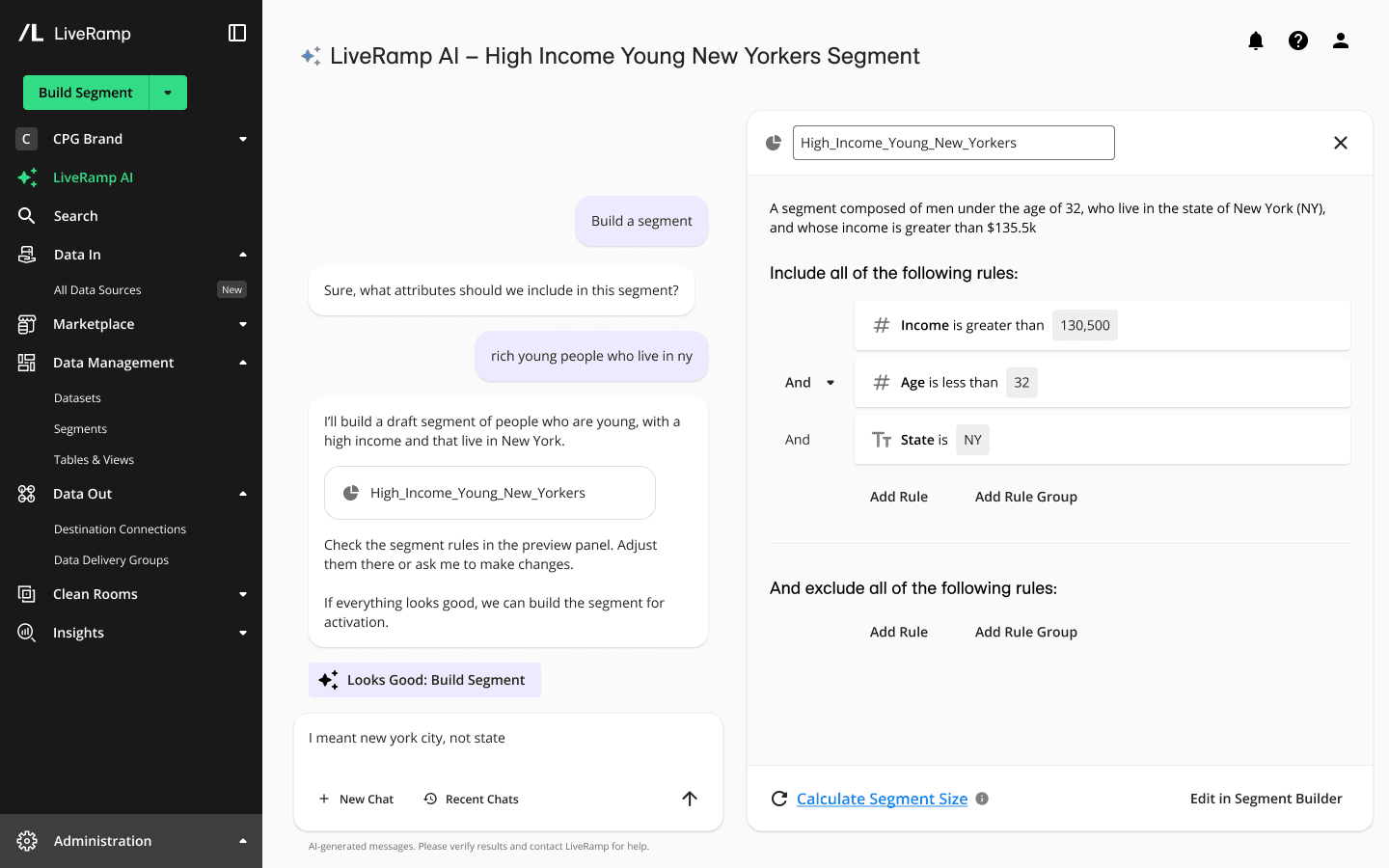
Task: Click the Administration gear icon
Action: coord(27,841)
